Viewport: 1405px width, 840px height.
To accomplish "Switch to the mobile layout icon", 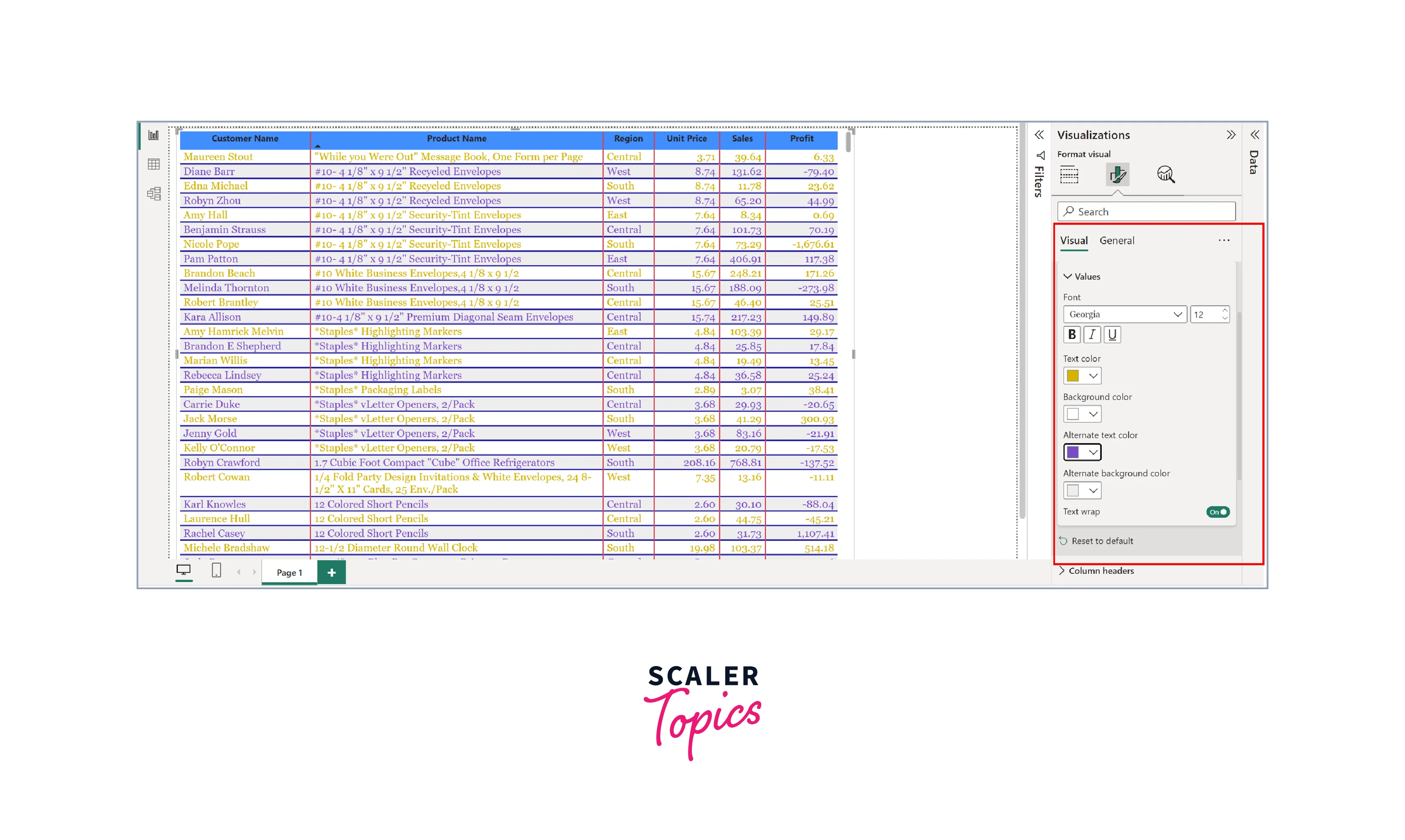I will 216,571.
